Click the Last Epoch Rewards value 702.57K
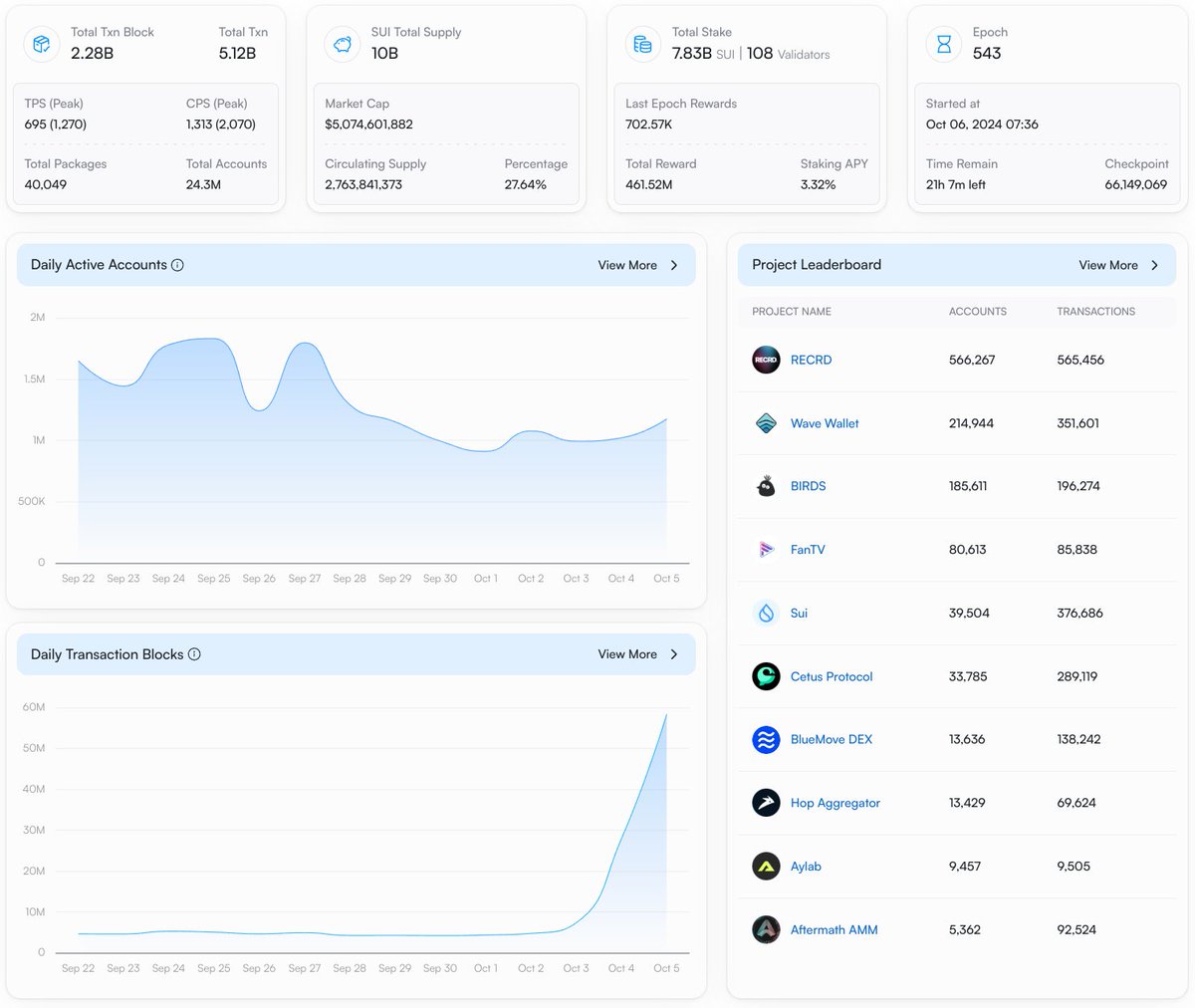The image size is (1195, 1008). (x=648, y=125)
